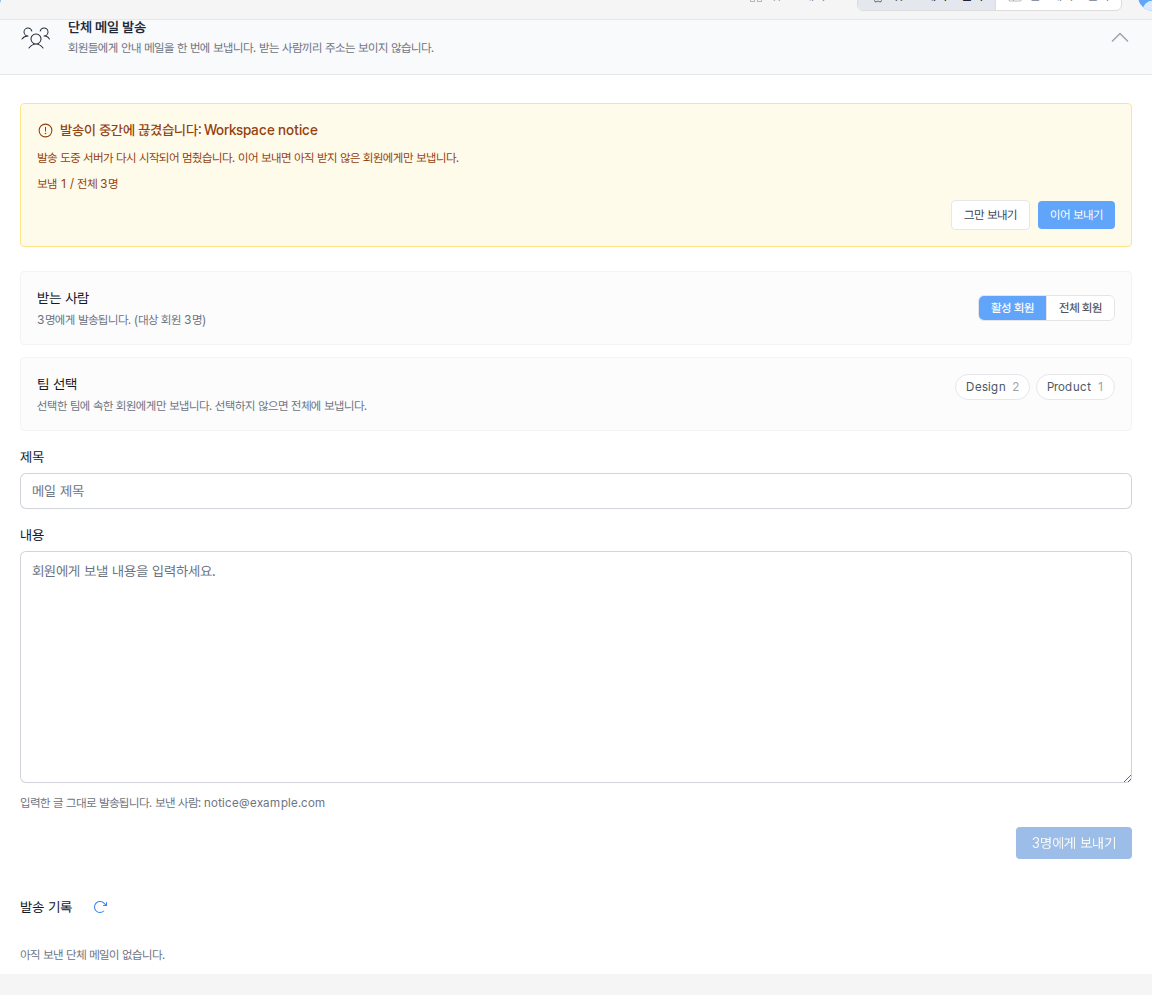Click the 발송 기록 section heading
Image resolution: width=1152 pixels, height=995 pixels.
[46, 907]
